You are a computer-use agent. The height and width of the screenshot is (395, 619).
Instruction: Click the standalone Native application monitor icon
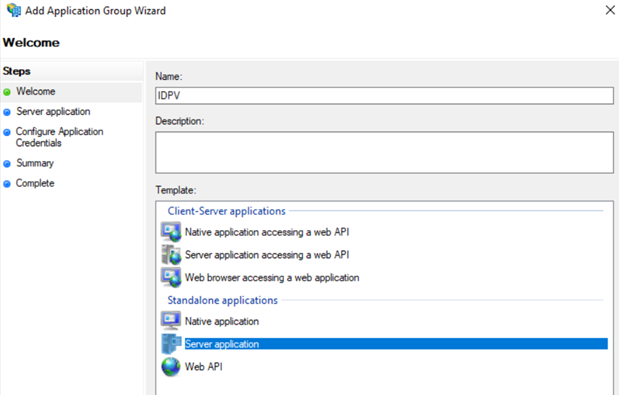[171, 321]
